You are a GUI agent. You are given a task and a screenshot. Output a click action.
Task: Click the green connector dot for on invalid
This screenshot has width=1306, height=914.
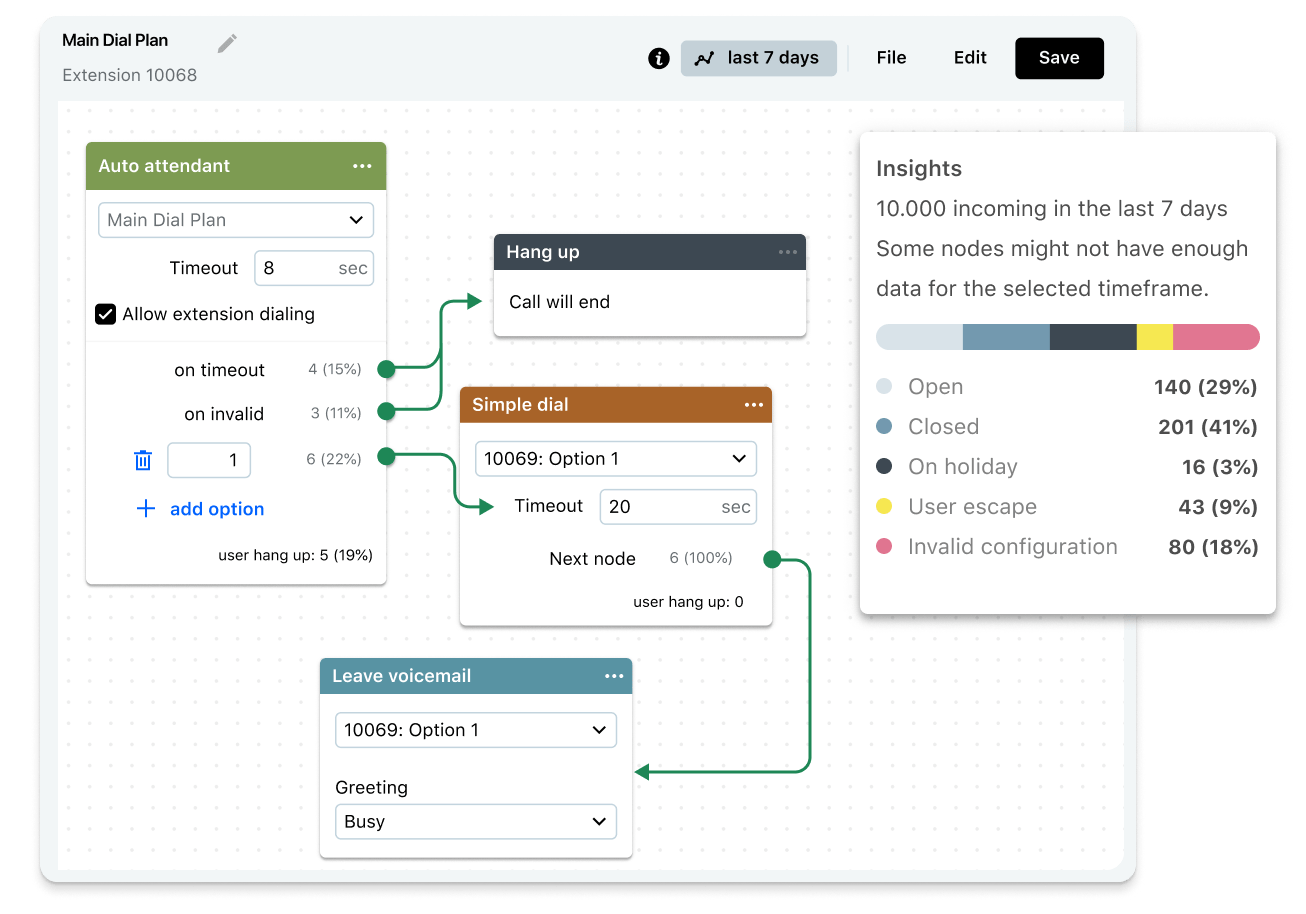tap(385, 409)
